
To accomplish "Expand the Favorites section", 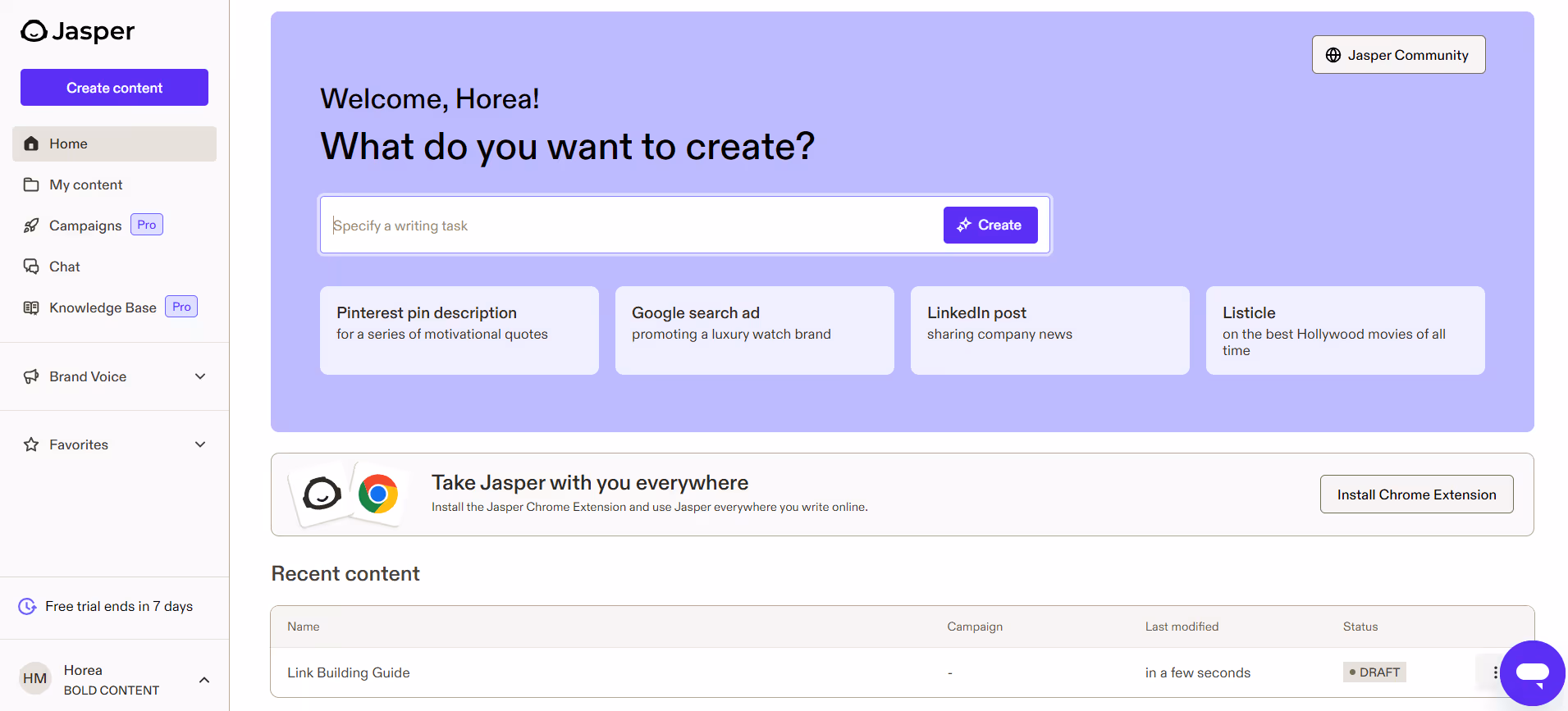I will click(200, 444).
